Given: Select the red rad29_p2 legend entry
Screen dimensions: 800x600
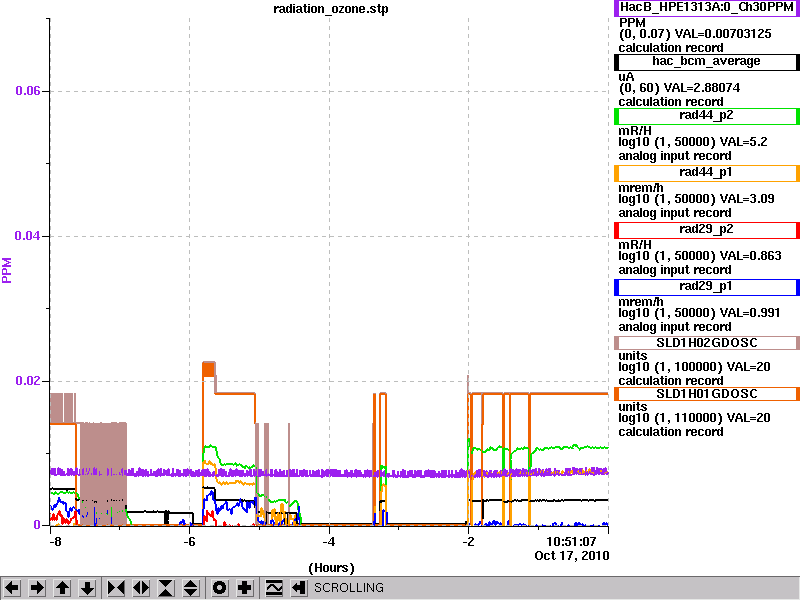Looking at the screenshot, I should (707, 230).
